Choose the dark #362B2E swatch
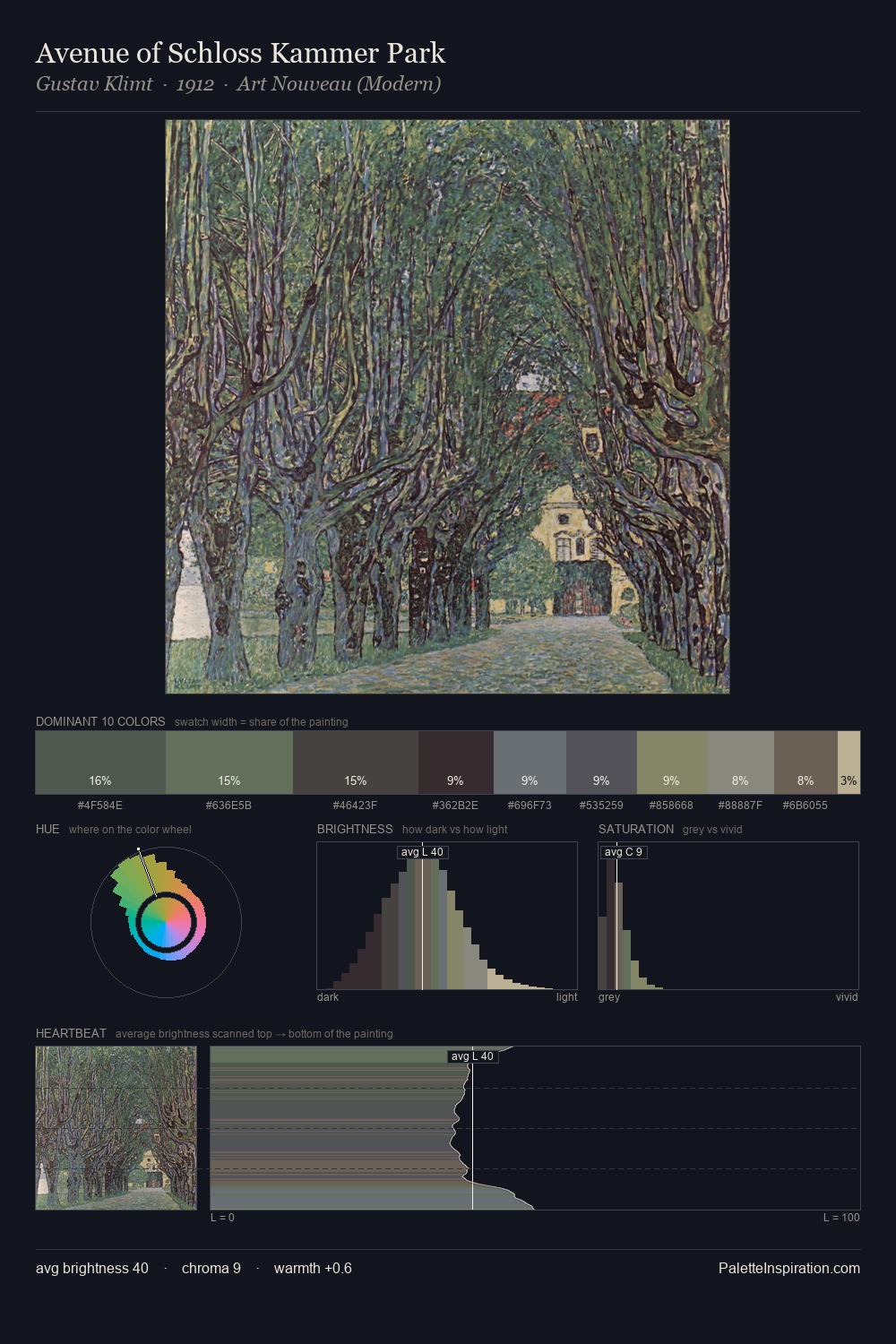Viewport: 896px width, 1344px height. (x=456, y=762)
